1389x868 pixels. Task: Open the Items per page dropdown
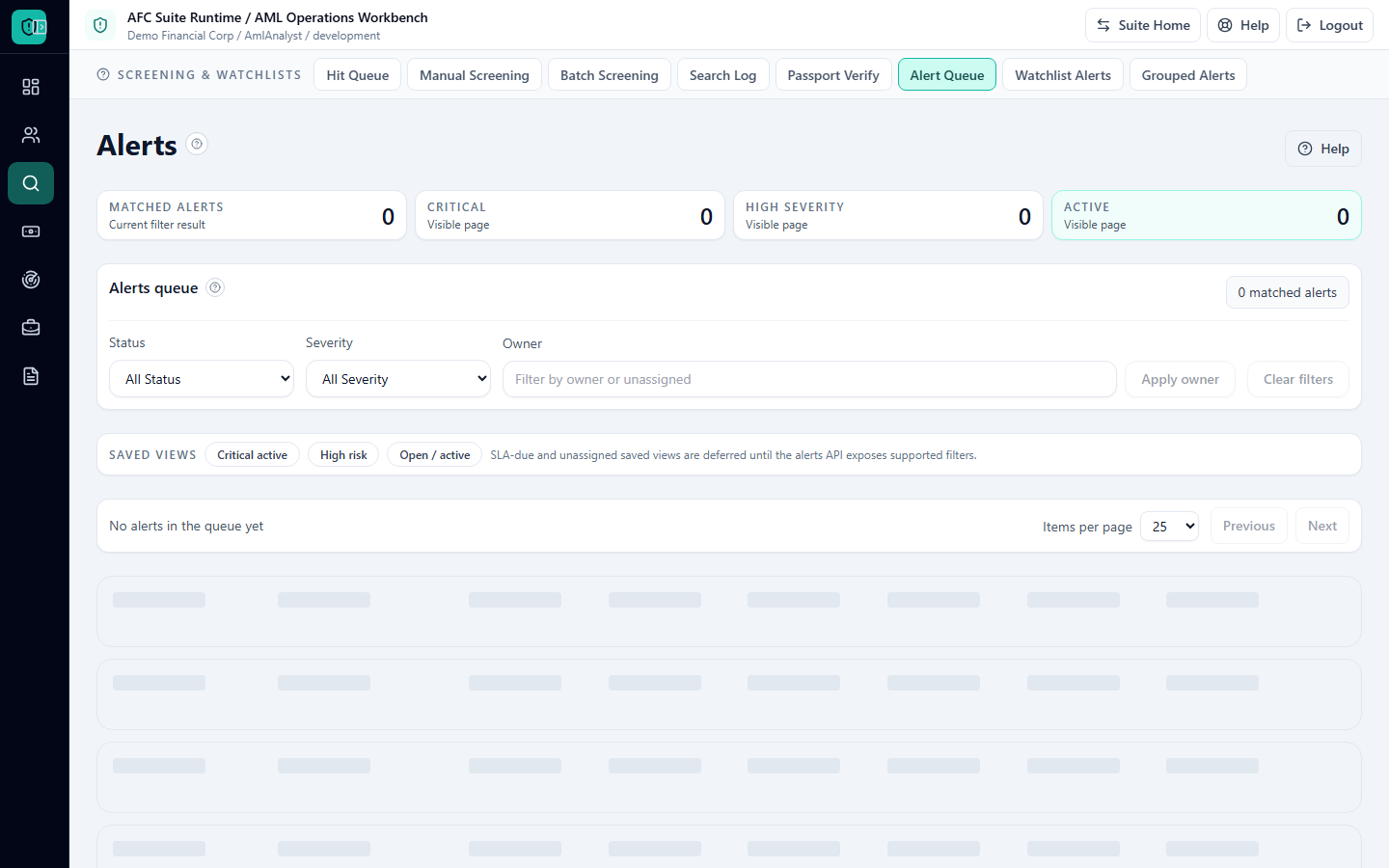(x=1169, y=527)
